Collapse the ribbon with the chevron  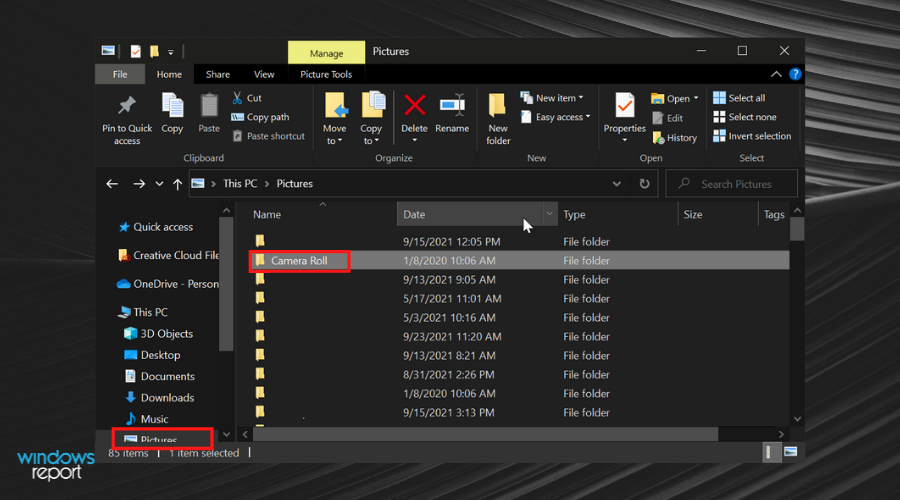pos(776,74)
